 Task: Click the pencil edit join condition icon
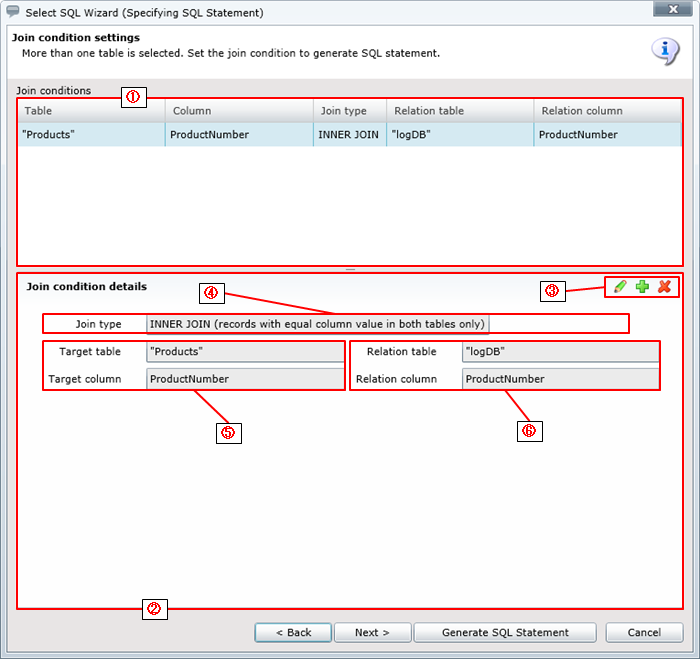click(x=620, y=287)
